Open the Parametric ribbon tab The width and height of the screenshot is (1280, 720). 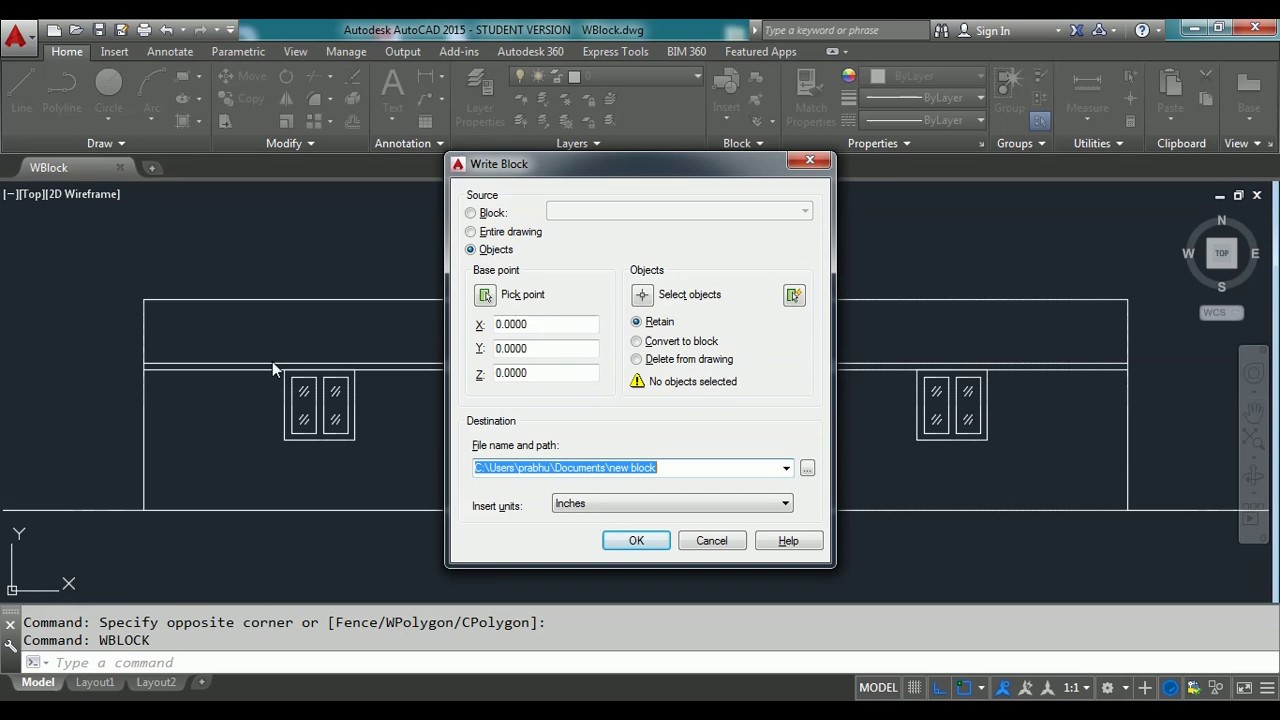click(238, 52)
